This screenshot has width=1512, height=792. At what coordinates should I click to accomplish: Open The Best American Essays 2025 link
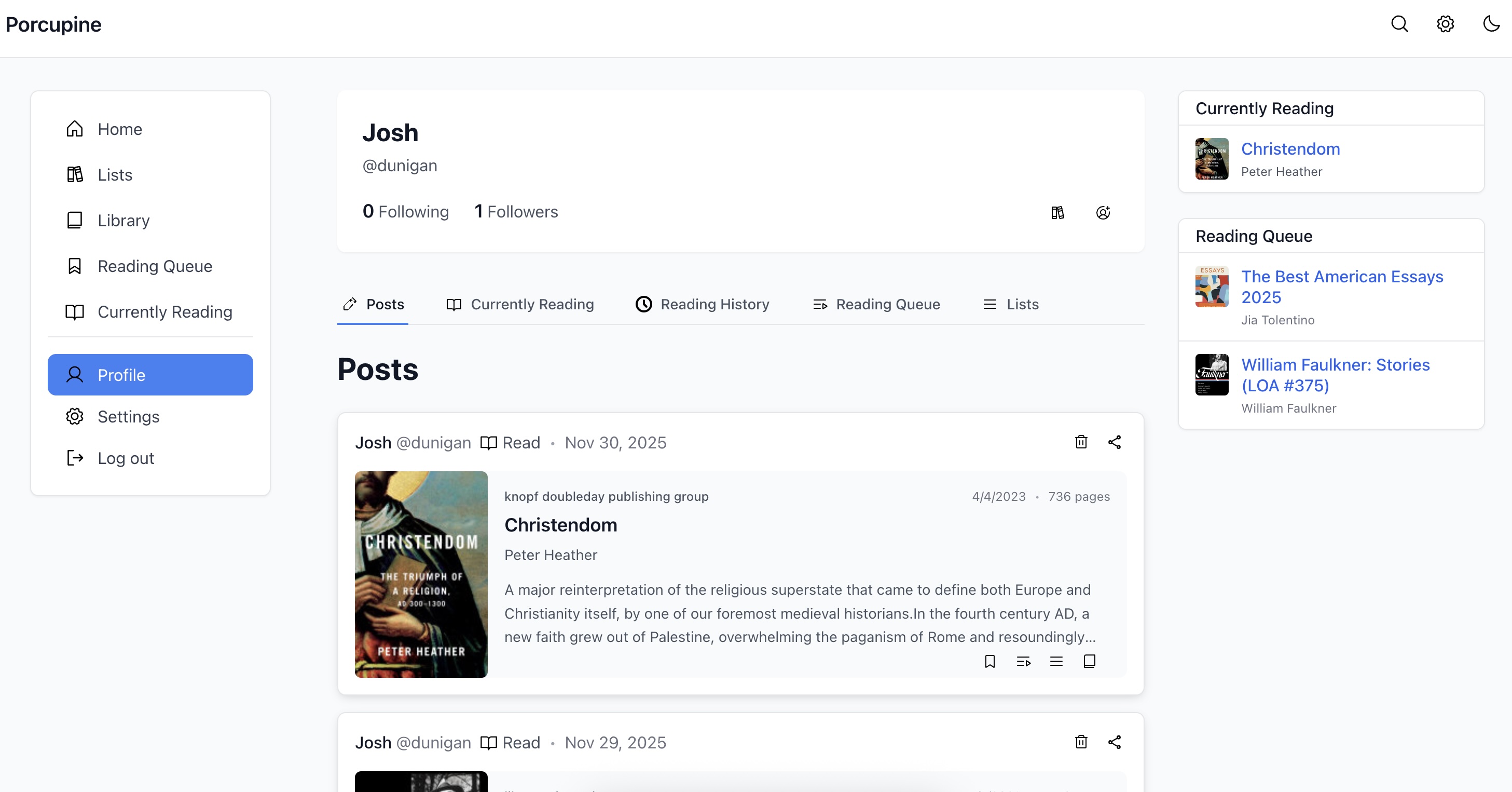click(1342, 286)
